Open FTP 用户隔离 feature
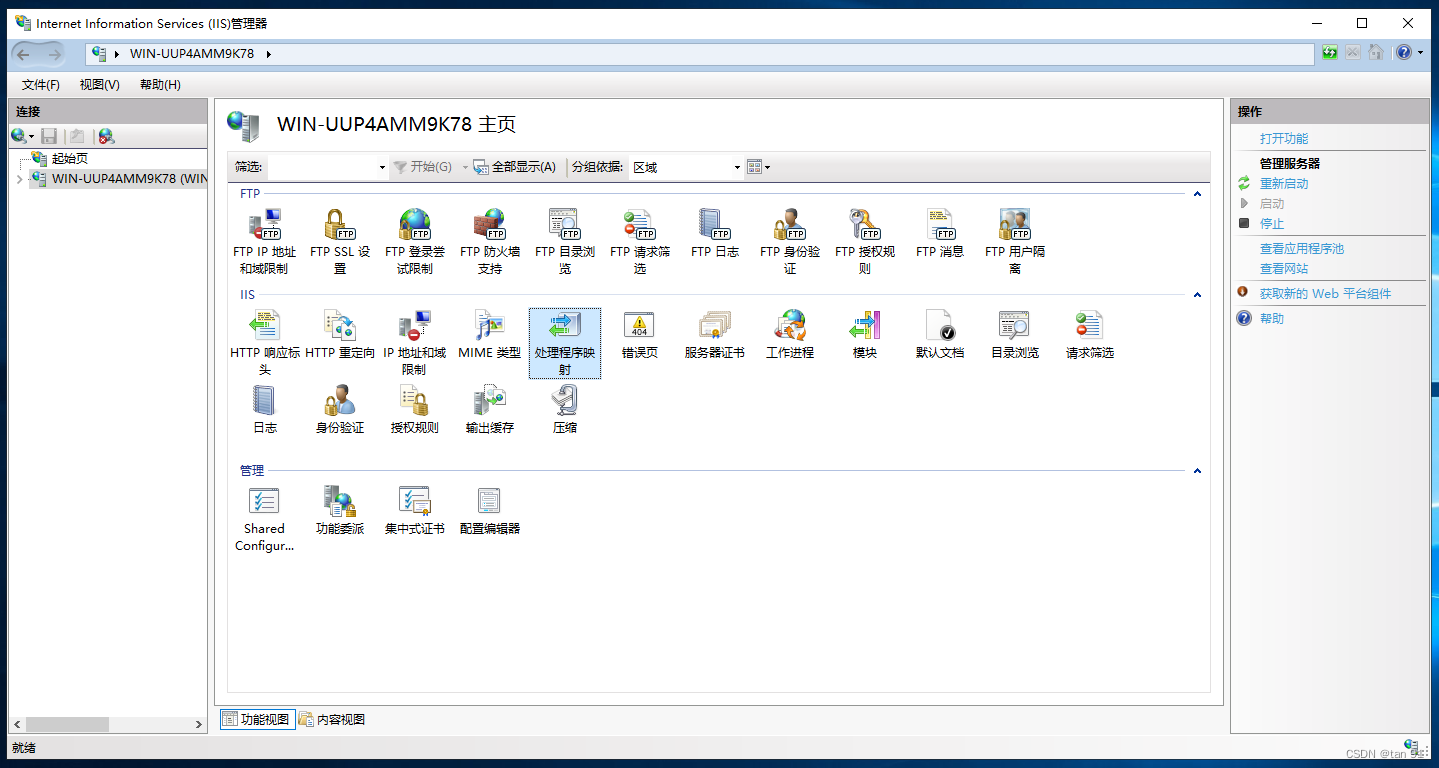Image resolution: width=1439 pixels, height=768 pixels. tap(1015, 241)
